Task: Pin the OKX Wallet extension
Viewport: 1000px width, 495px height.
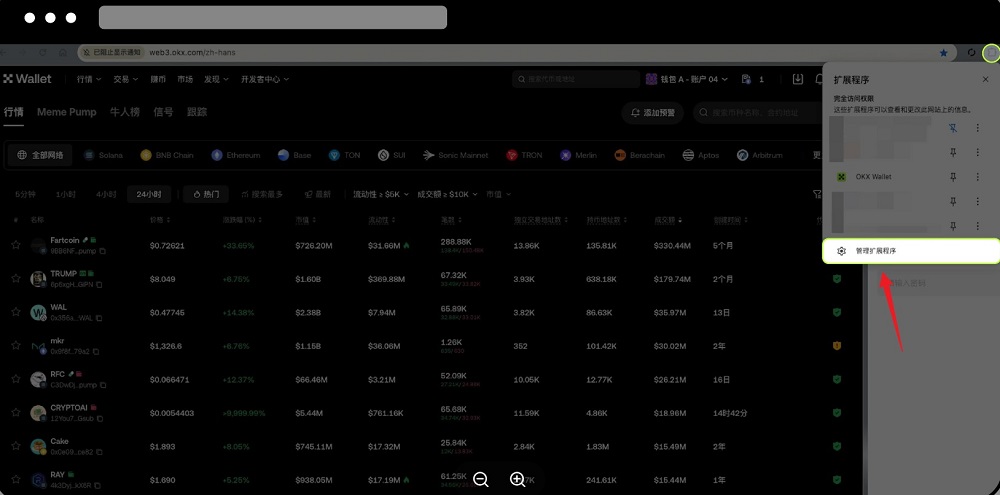Action: click(953, 177)
